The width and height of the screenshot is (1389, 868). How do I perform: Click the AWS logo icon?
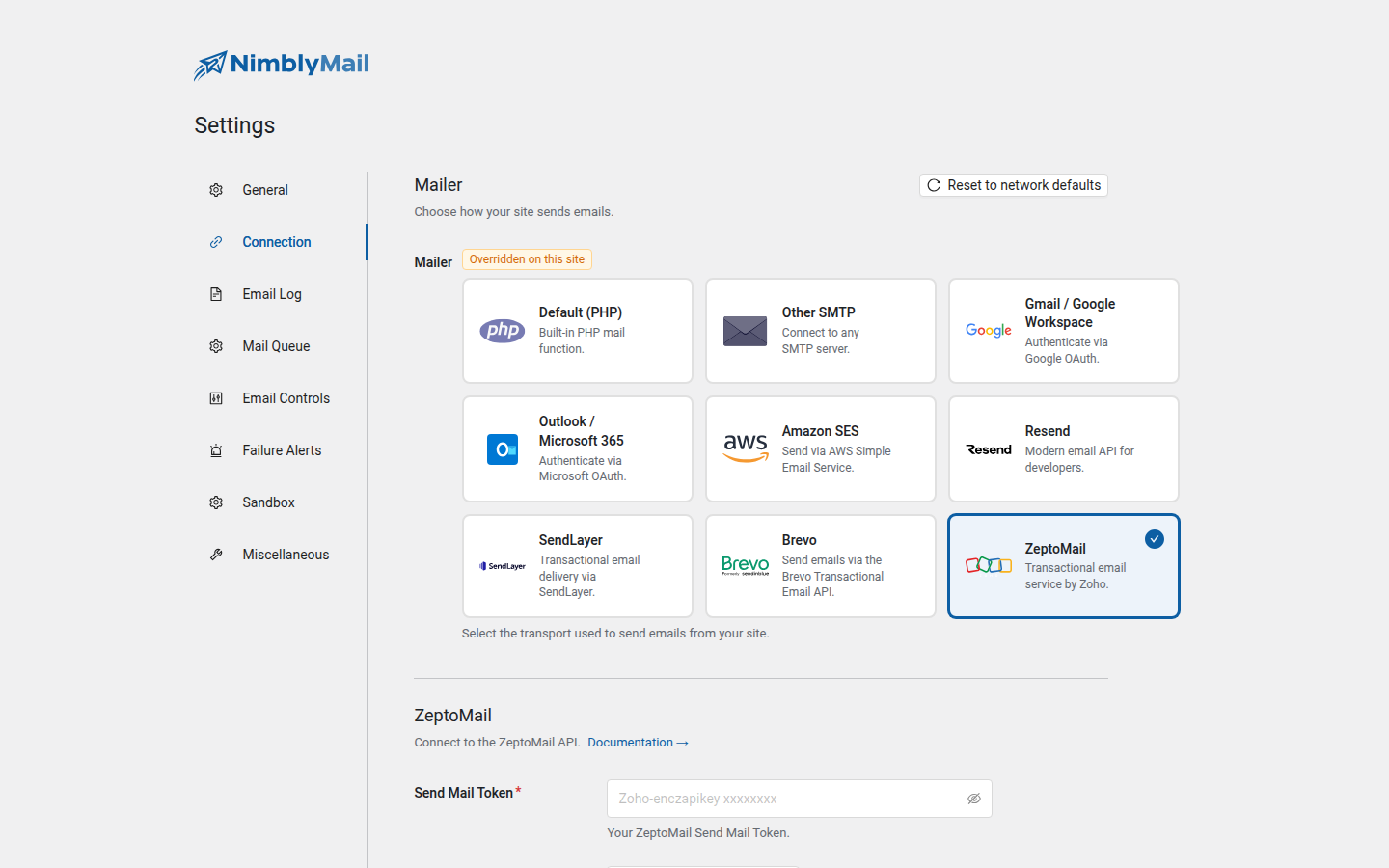coord(746,448)
